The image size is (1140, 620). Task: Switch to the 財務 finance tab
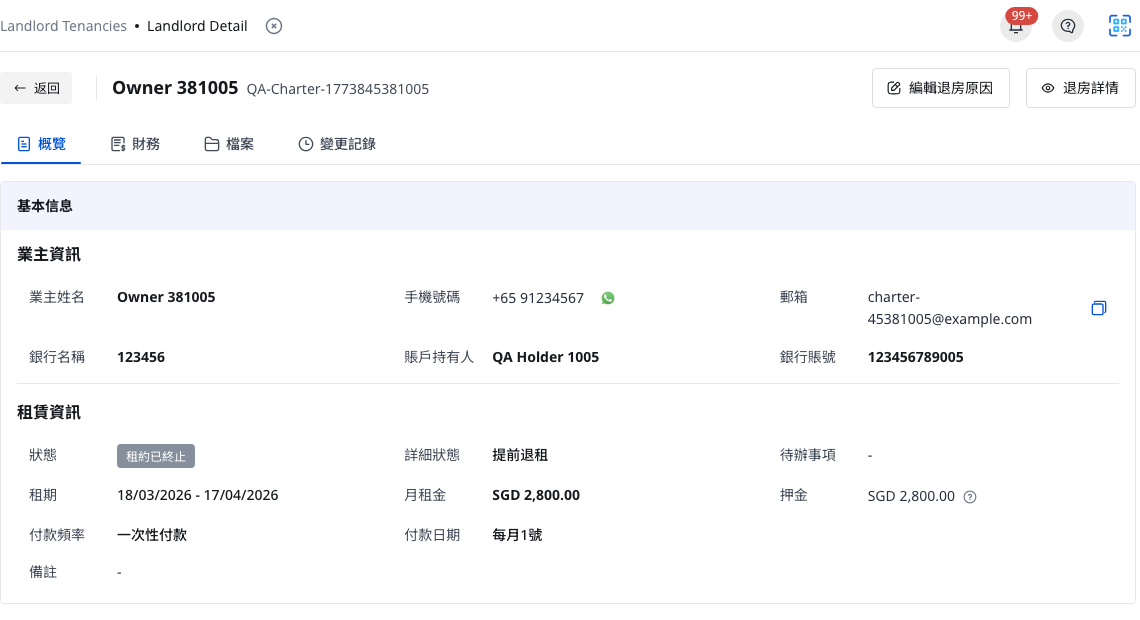135,144
